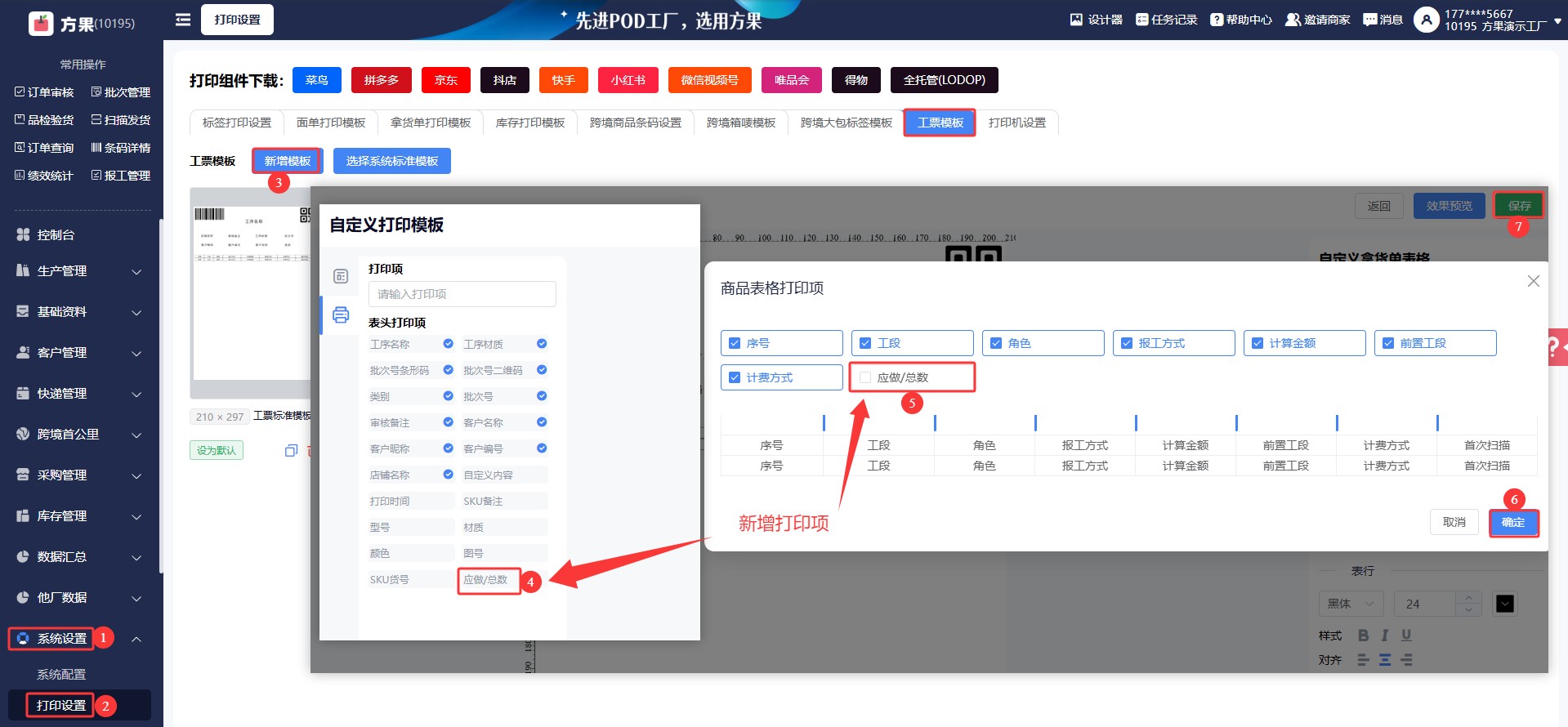Apply underline style in 表行 settings
Viewport: 1568px width, 727px height.
[x=1406, y=636]
